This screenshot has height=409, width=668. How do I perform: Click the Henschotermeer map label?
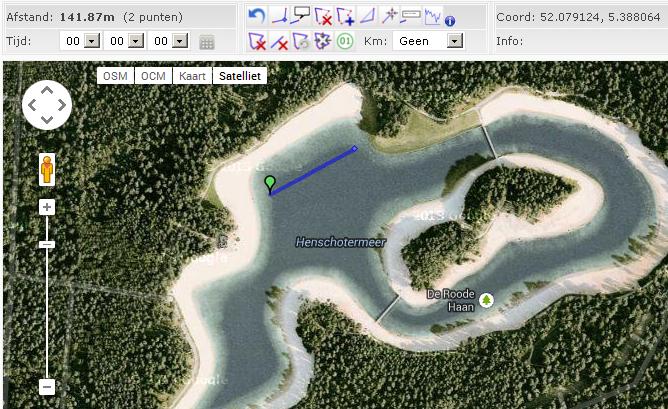[x=340, y=242]
